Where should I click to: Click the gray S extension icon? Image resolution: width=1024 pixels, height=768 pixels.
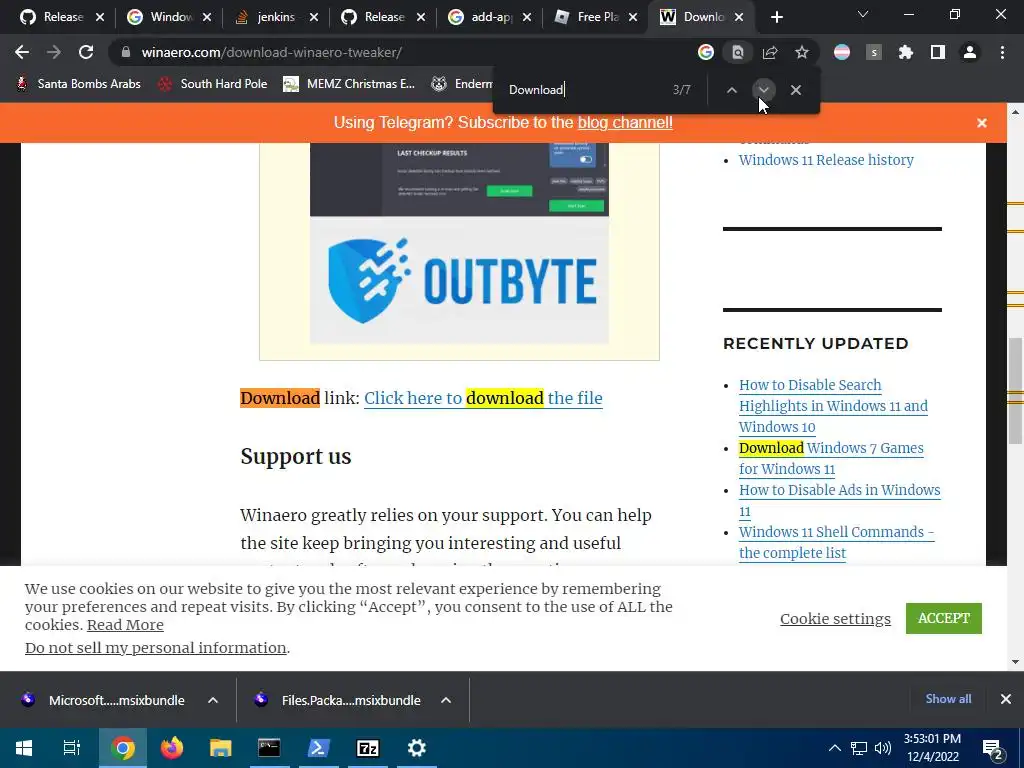(x=874, y=52)
